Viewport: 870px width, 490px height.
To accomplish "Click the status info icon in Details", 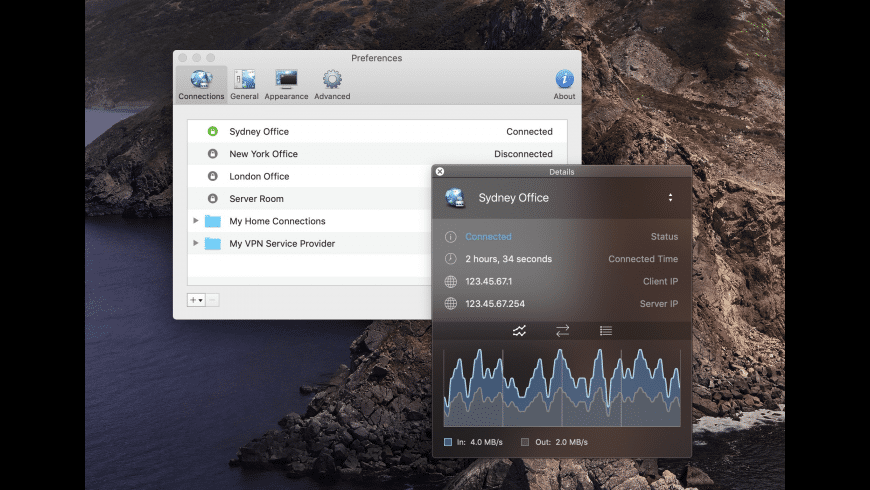I will (451, 237).
